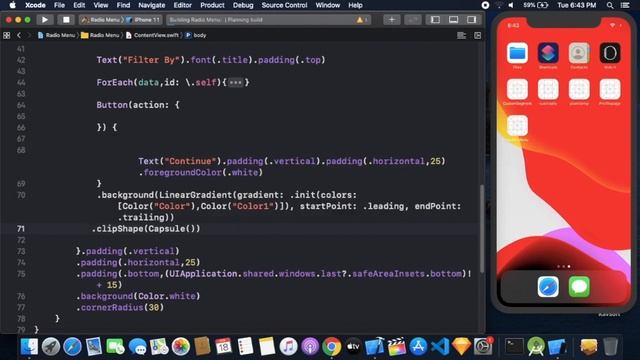Screen dimensions: 640x360
Task: Open Files app in the simulator
Action: [x=517, y=53]
